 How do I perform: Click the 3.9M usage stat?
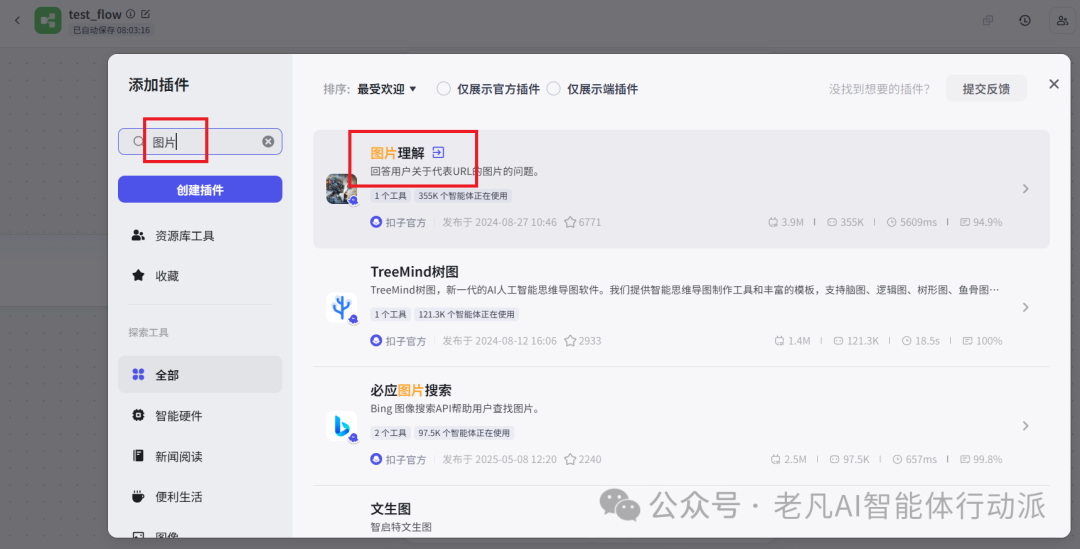click(785, 222)
